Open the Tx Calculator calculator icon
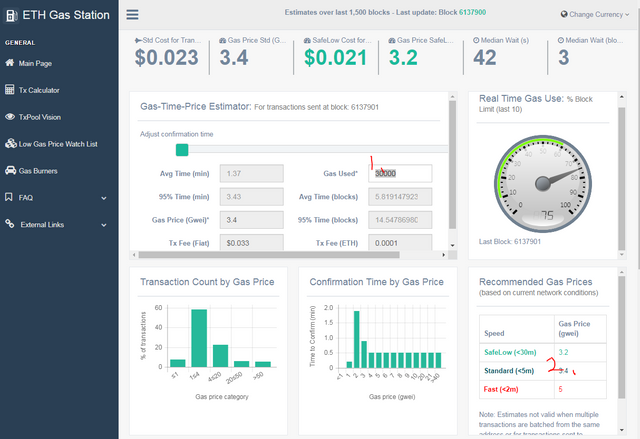 click(x=10, y=90)
